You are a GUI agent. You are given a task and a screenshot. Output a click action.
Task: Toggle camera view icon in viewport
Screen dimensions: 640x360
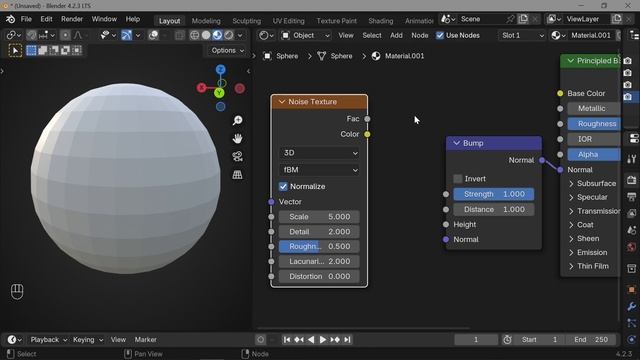point(238,157)
